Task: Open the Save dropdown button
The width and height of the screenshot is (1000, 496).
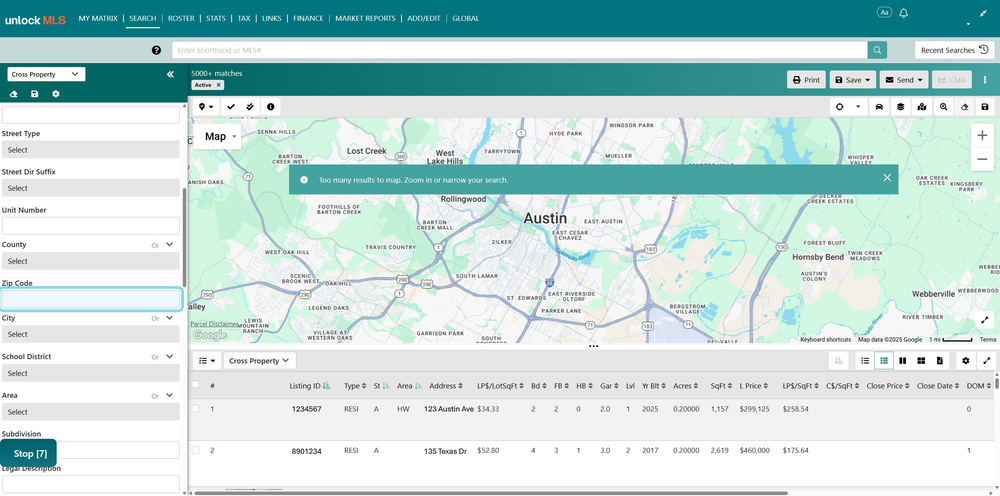Action: tap(853, 80)
